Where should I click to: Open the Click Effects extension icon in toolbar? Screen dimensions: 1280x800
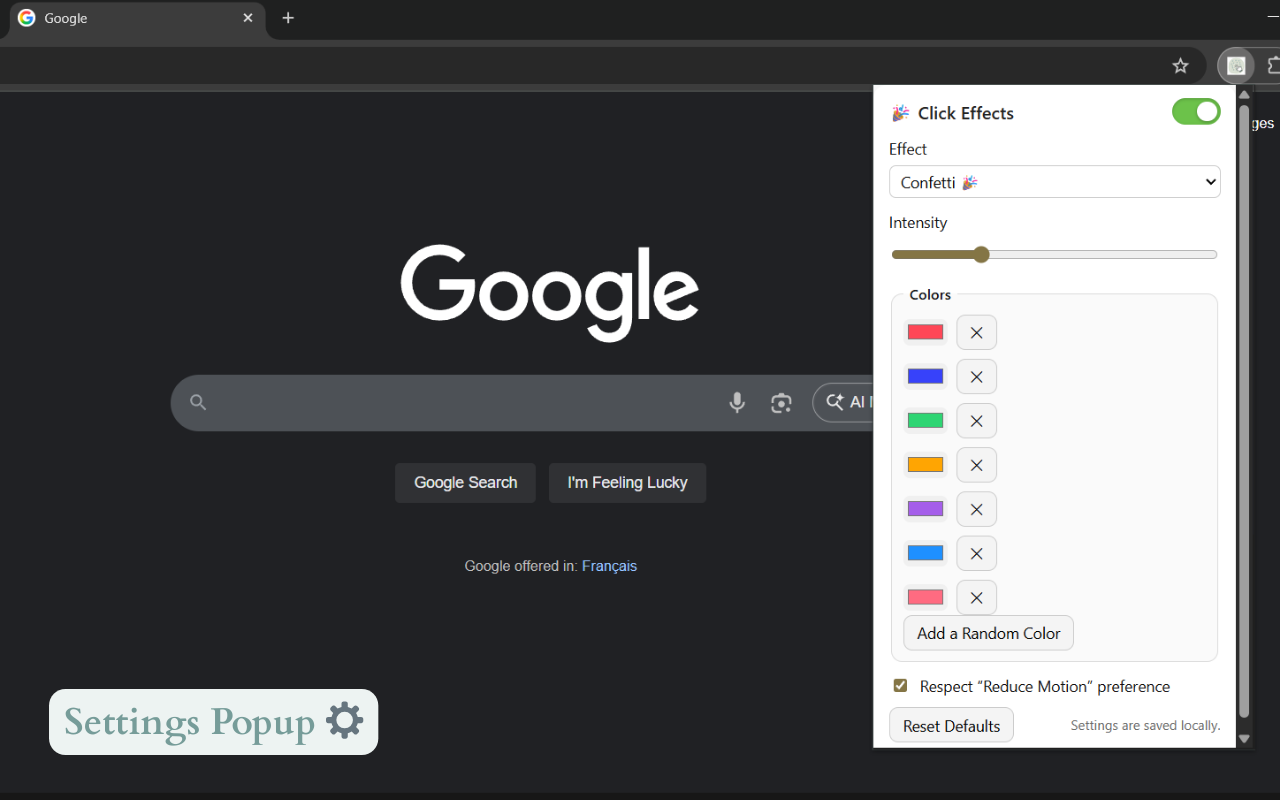click(1236, 66)
